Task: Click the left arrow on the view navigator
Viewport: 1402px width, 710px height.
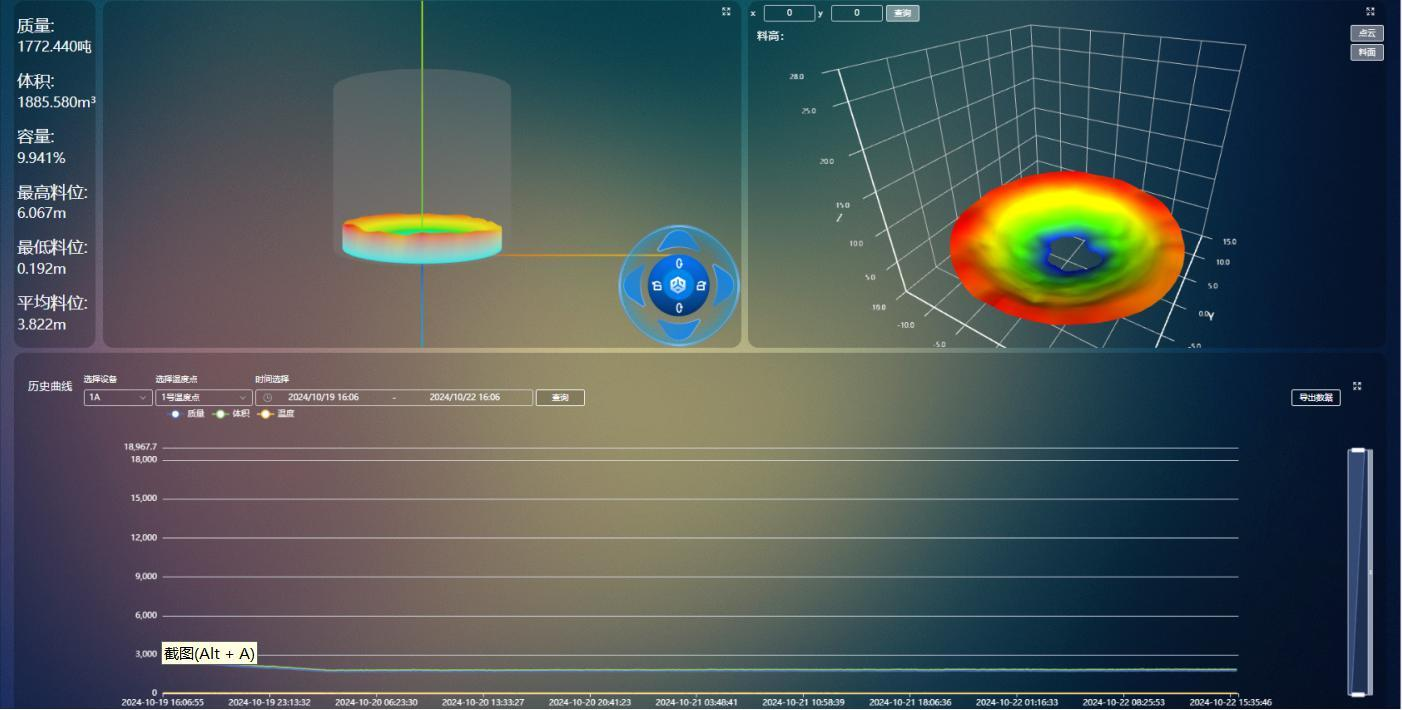Action: point(635,286)
